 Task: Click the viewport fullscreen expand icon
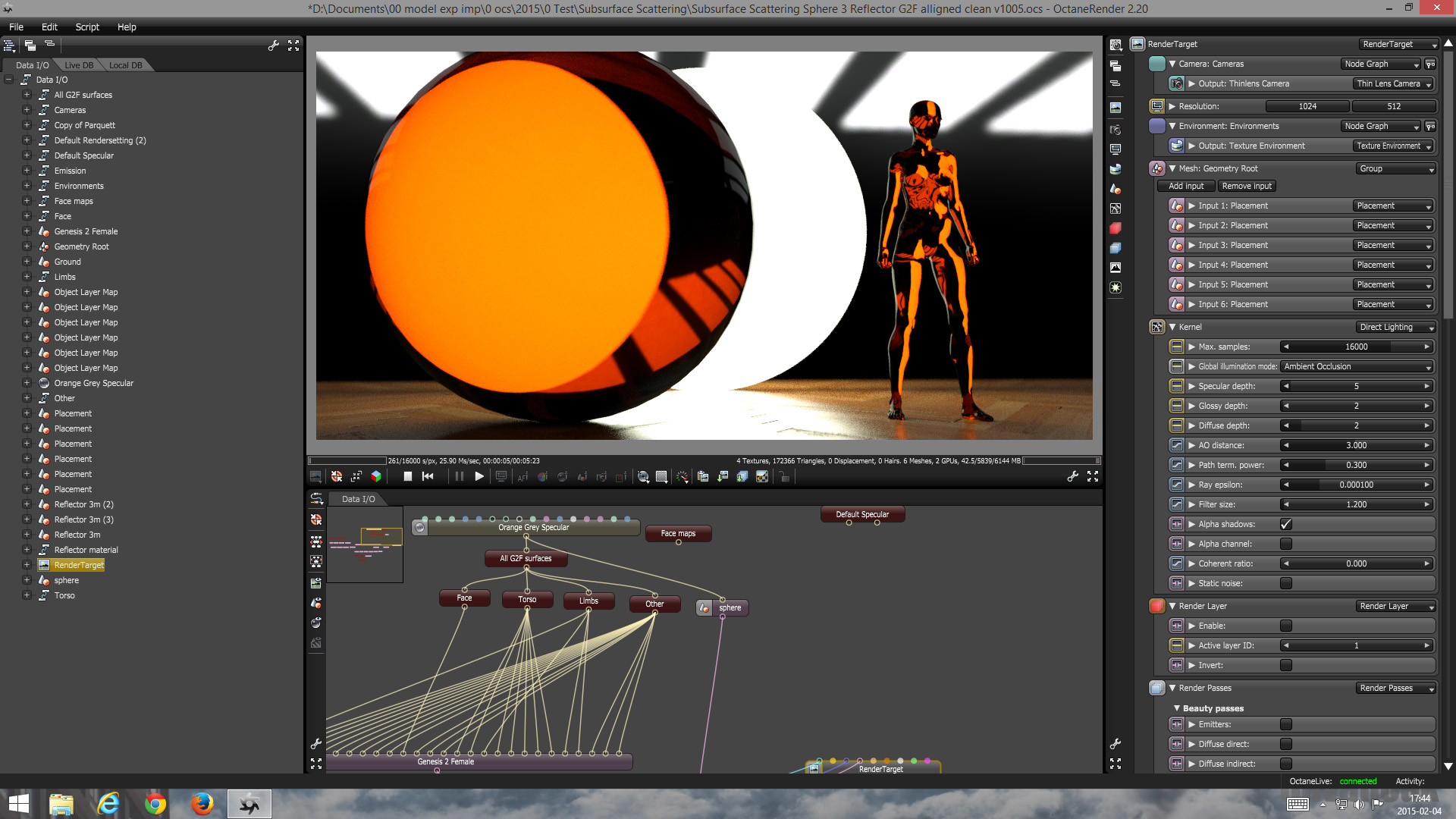pos(1093,476)
